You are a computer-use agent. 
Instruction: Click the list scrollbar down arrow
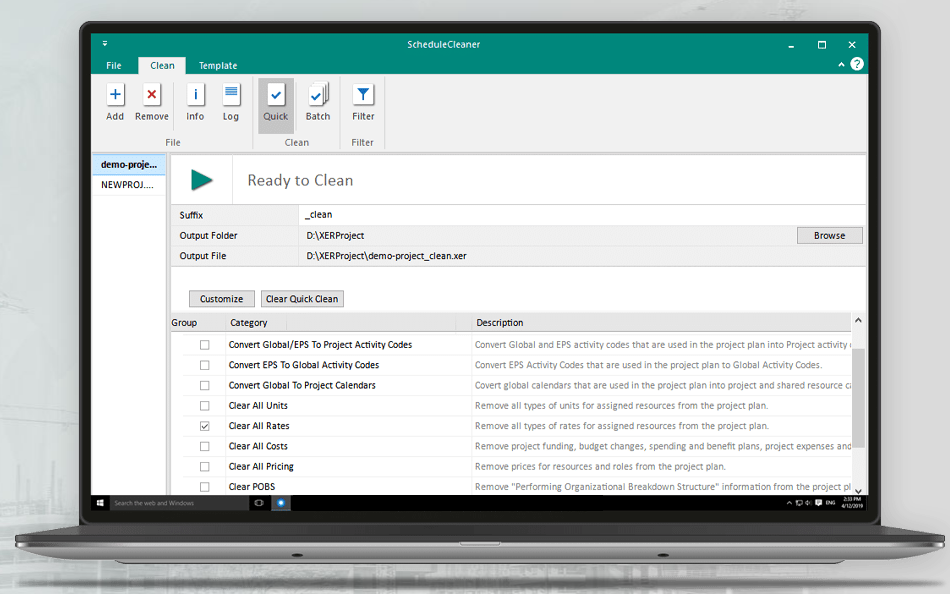(858, 490)
